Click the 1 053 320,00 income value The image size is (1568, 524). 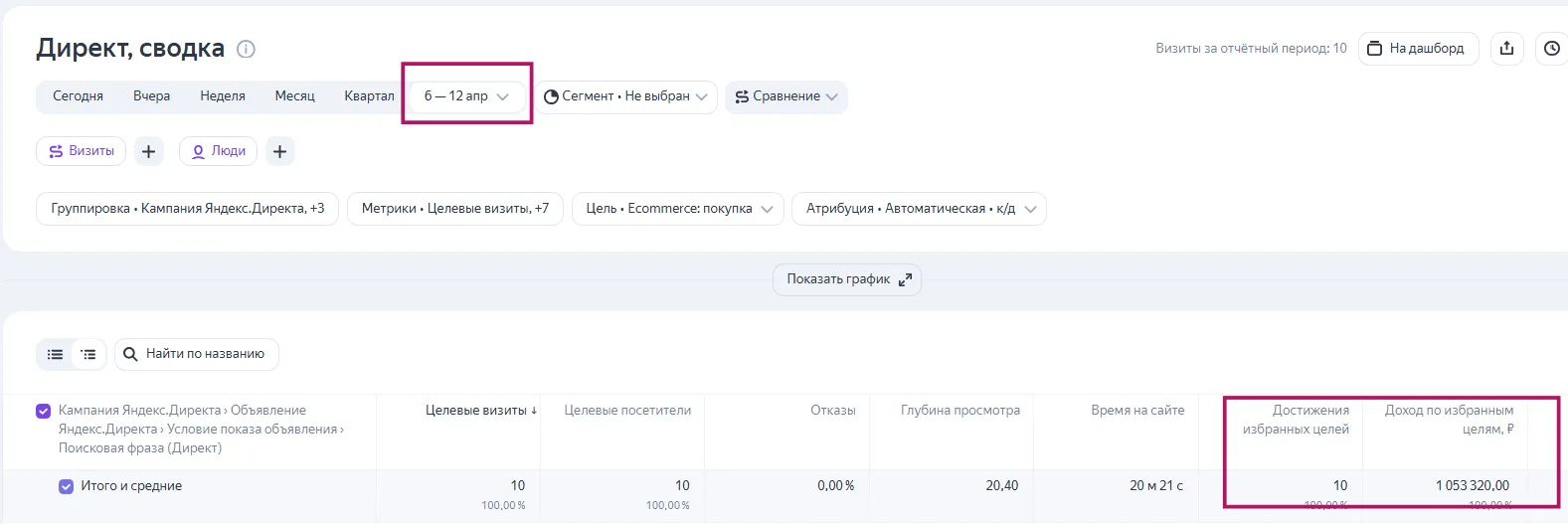coord(1473,485)
